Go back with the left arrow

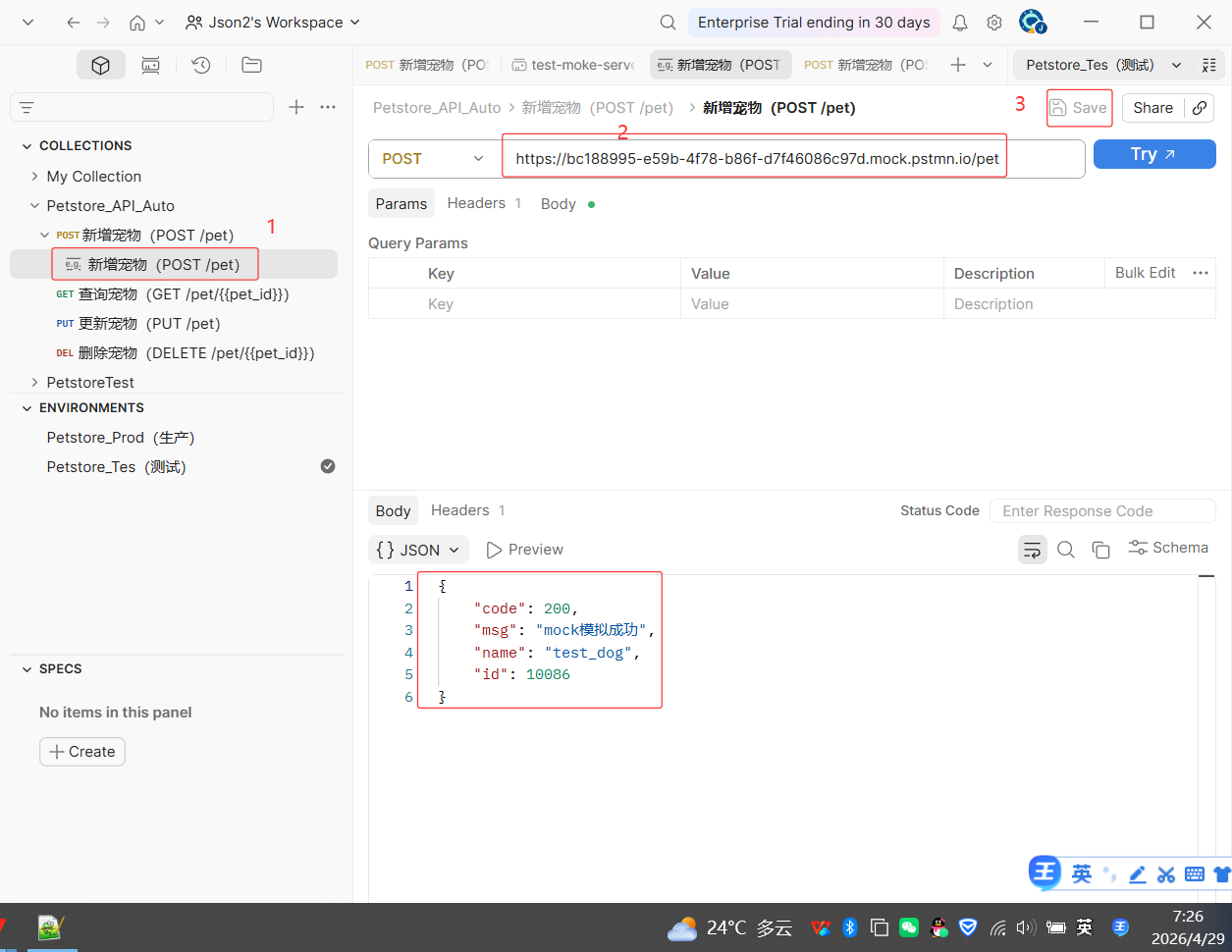pyautogui.click(x=74, y=23)
